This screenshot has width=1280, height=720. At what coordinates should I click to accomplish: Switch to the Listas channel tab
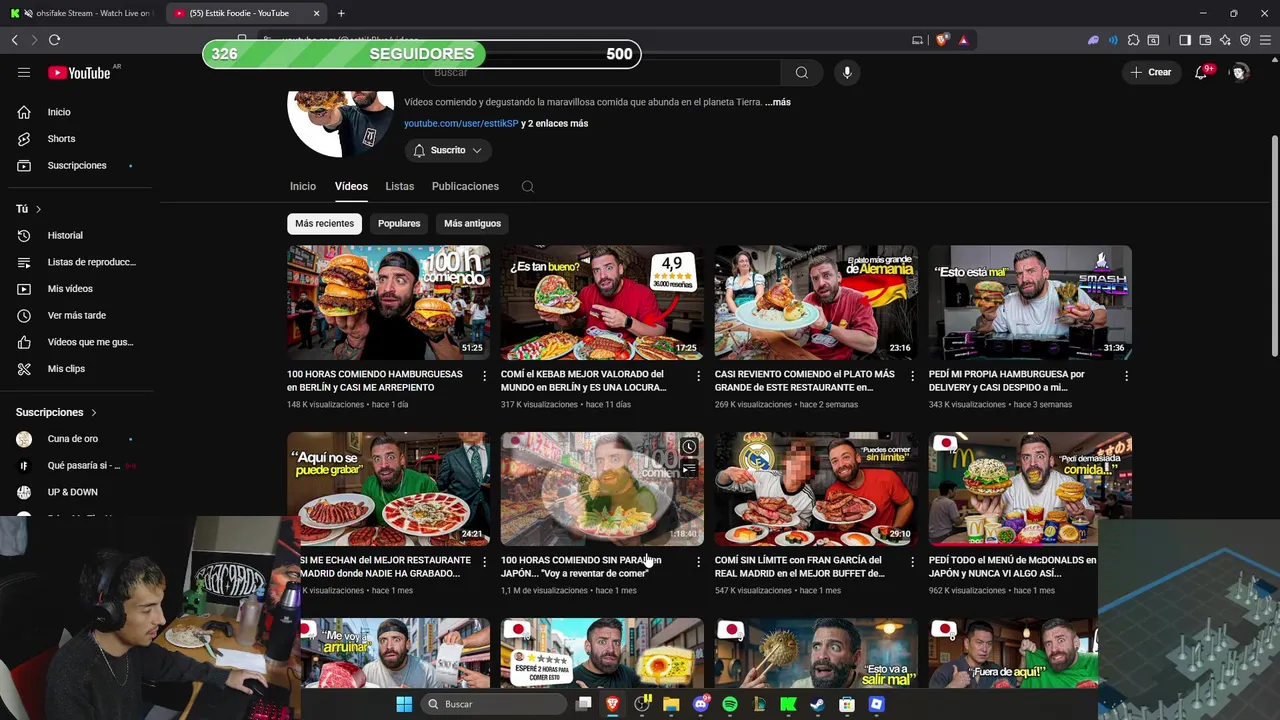point(399,186)
